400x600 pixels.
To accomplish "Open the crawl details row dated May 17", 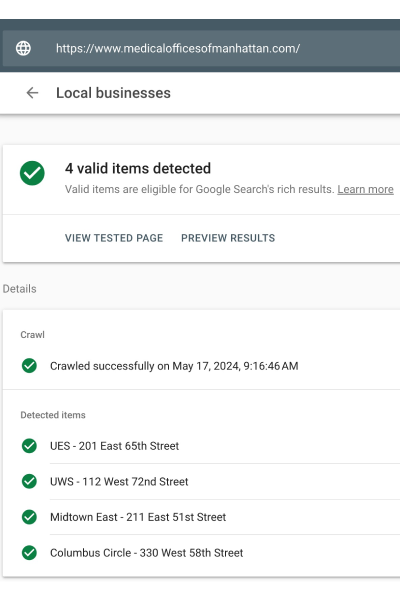I will pyautogui.click(x=201, y=366).
